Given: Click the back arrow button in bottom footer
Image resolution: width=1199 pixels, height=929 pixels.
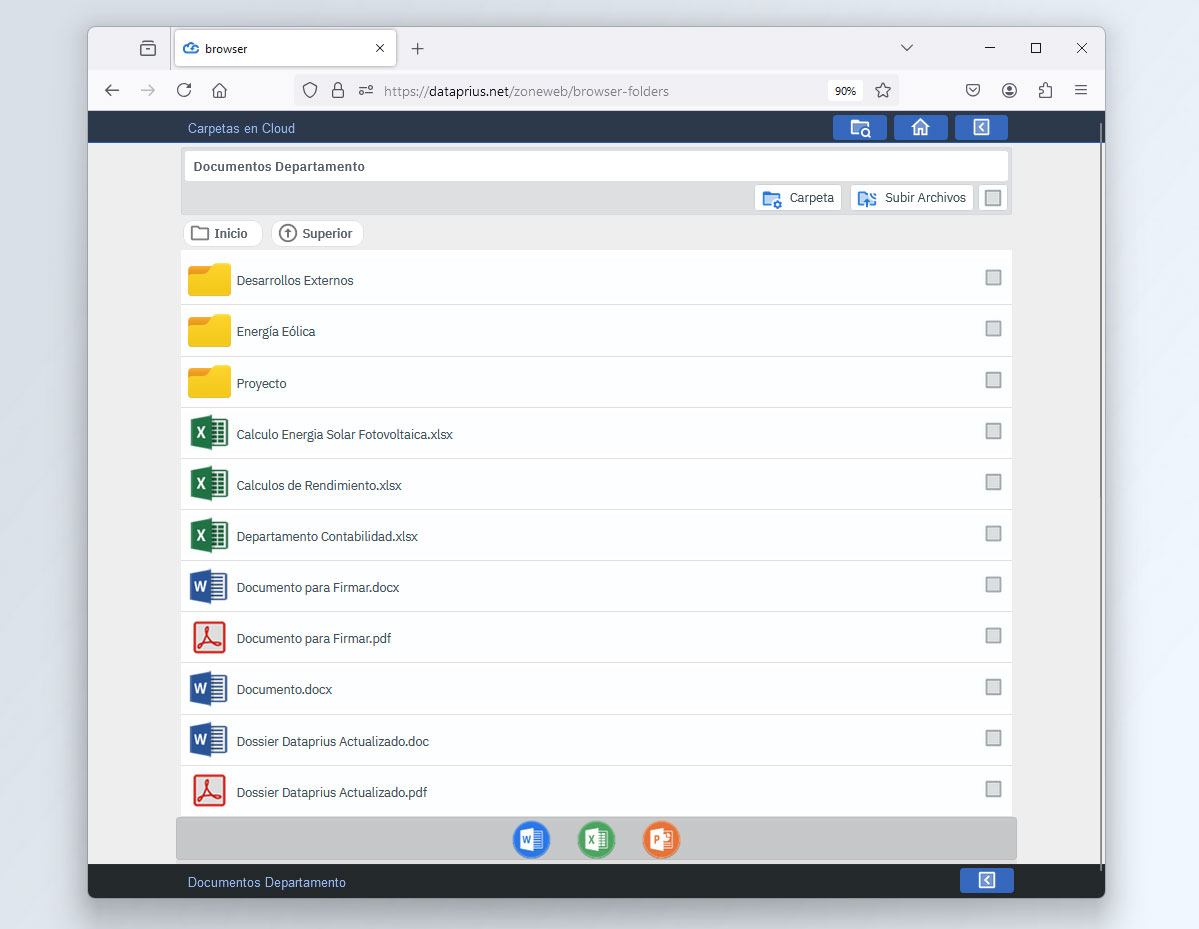Looking at the screenshot, I should 986,880.
